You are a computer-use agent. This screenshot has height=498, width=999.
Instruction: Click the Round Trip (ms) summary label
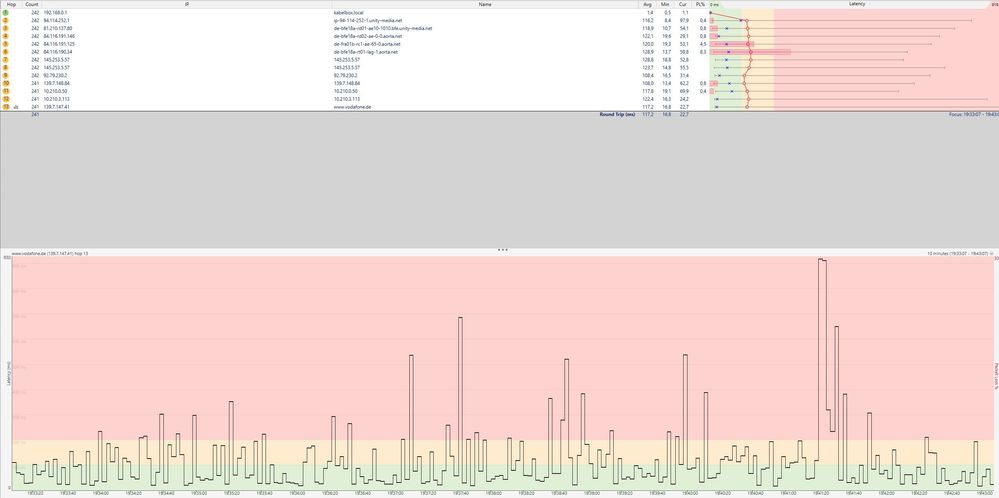[x=617, y=115]
